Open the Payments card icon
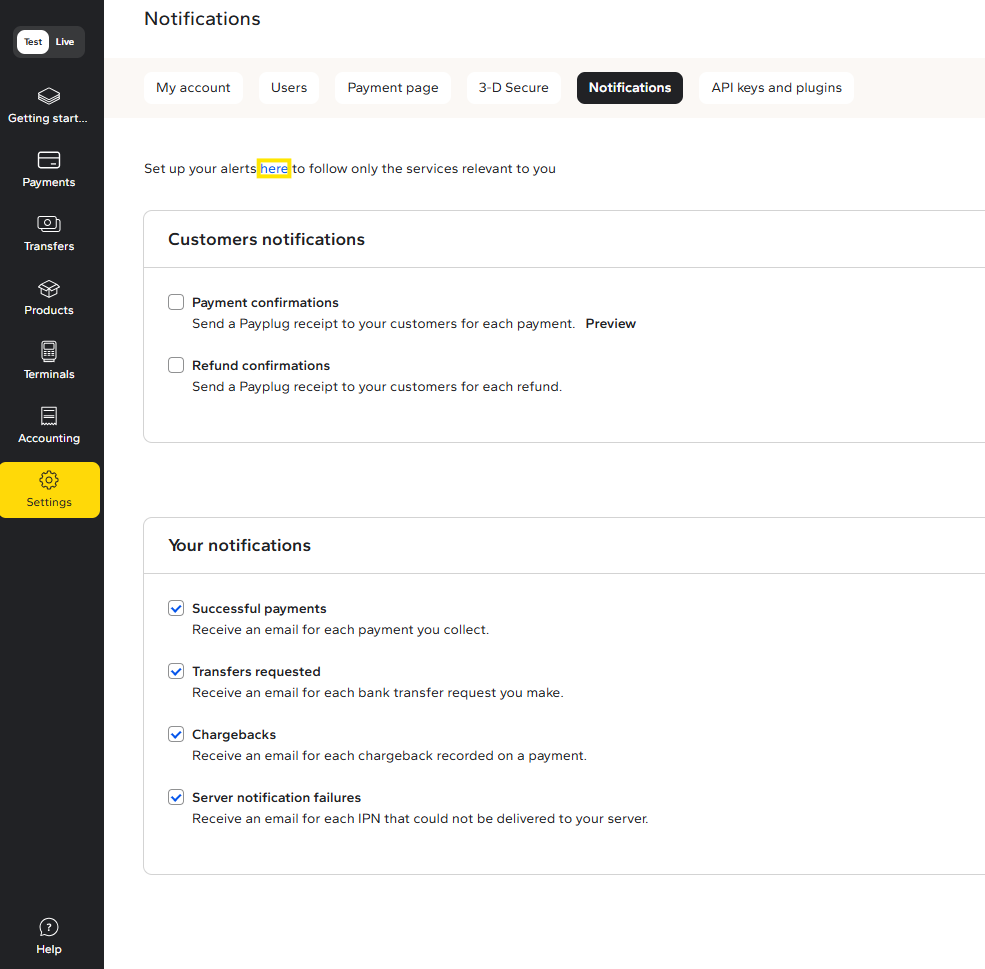This screenshot has width=985, height=969. tap(48, 160)
